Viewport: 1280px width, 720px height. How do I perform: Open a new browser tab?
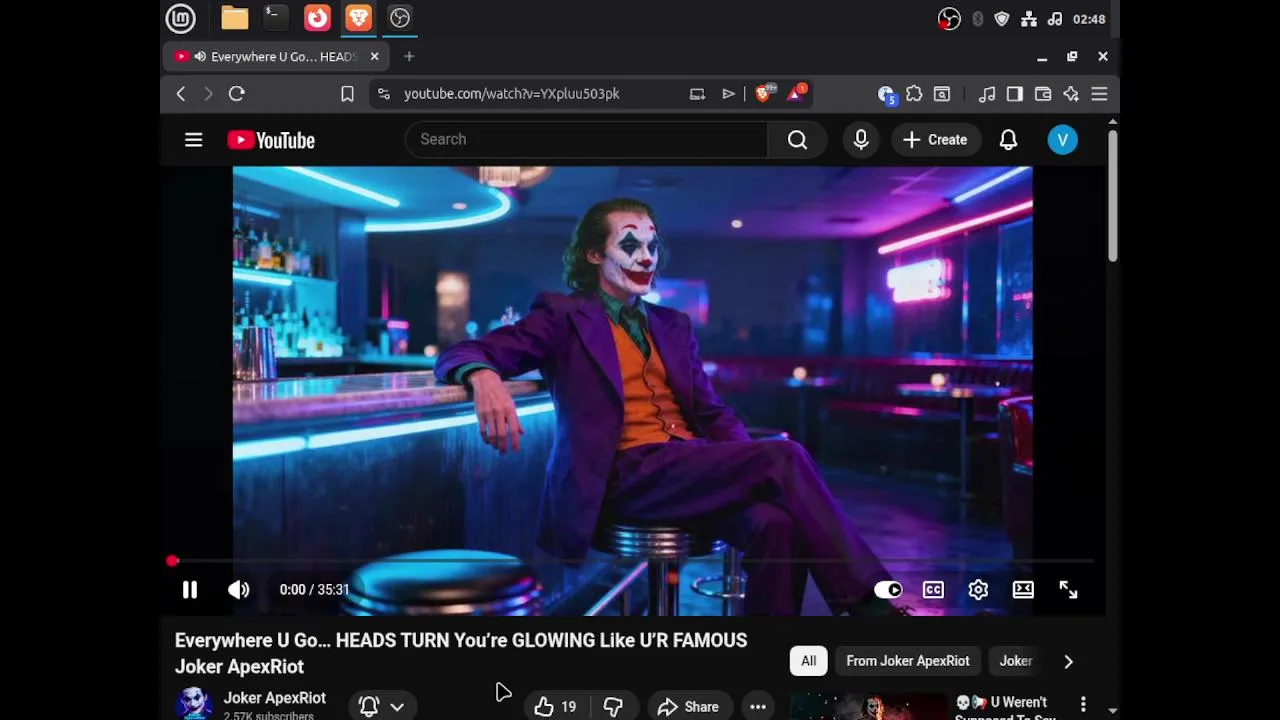(x=409, y=57)
